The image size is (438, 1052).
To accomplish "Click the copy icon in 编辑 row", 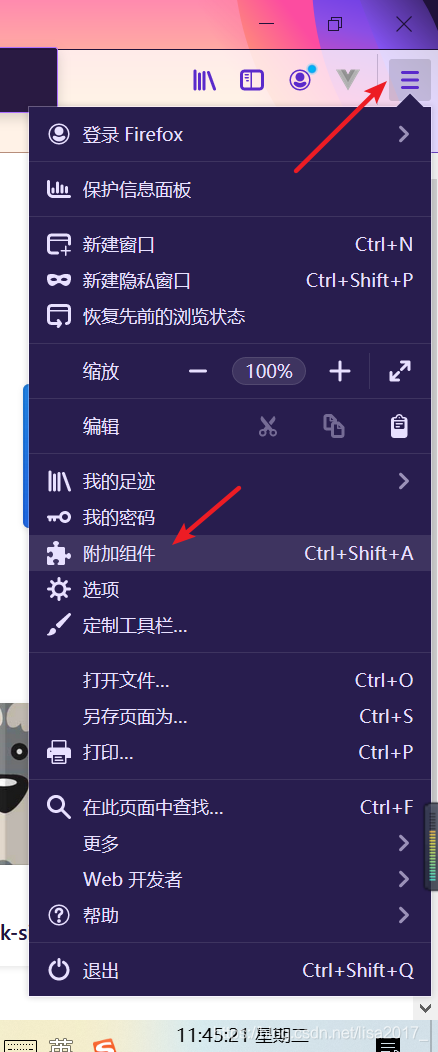I will pos(333,426).
